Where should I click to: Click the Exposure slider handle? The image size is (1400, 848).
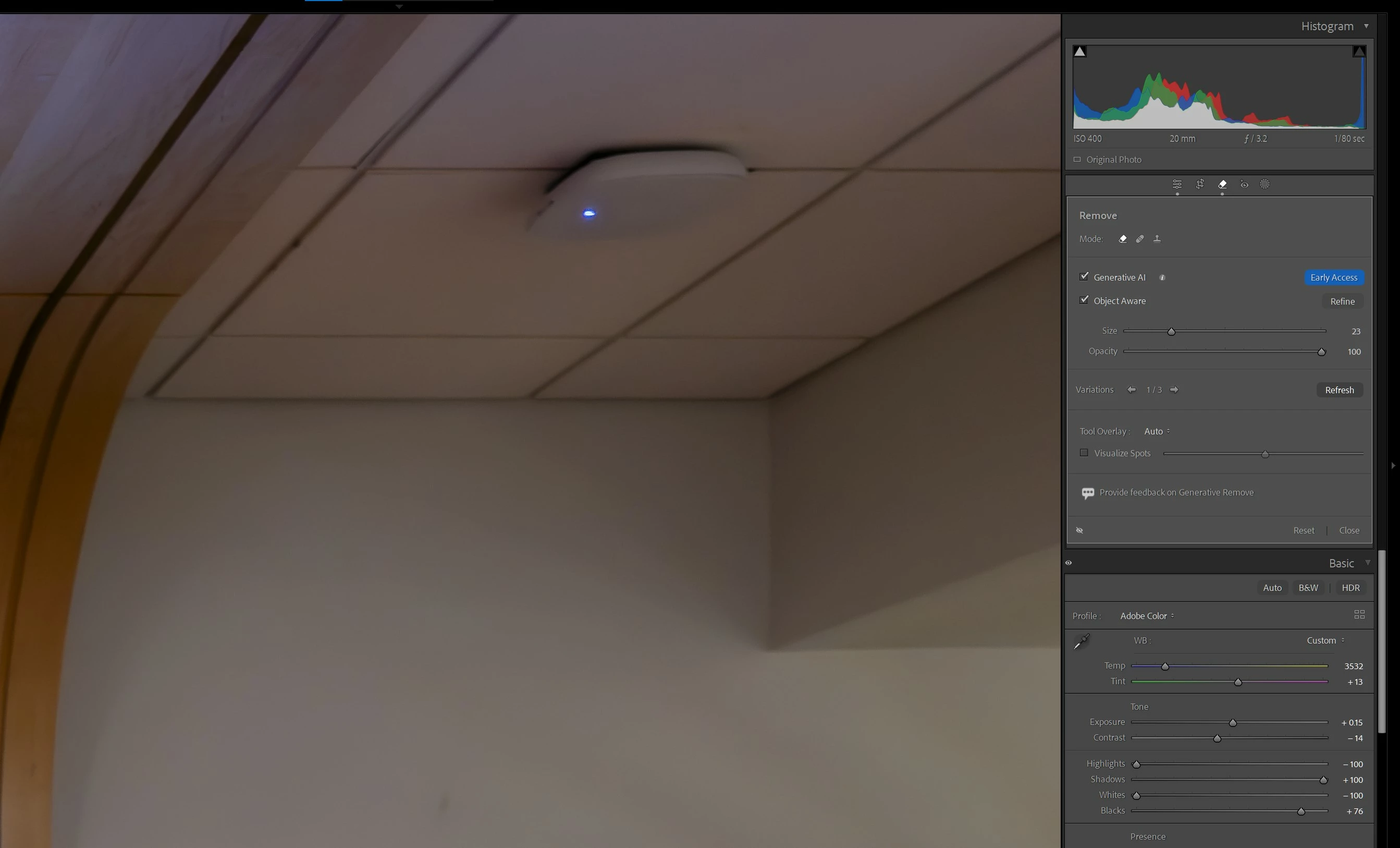click(1232, 722)
